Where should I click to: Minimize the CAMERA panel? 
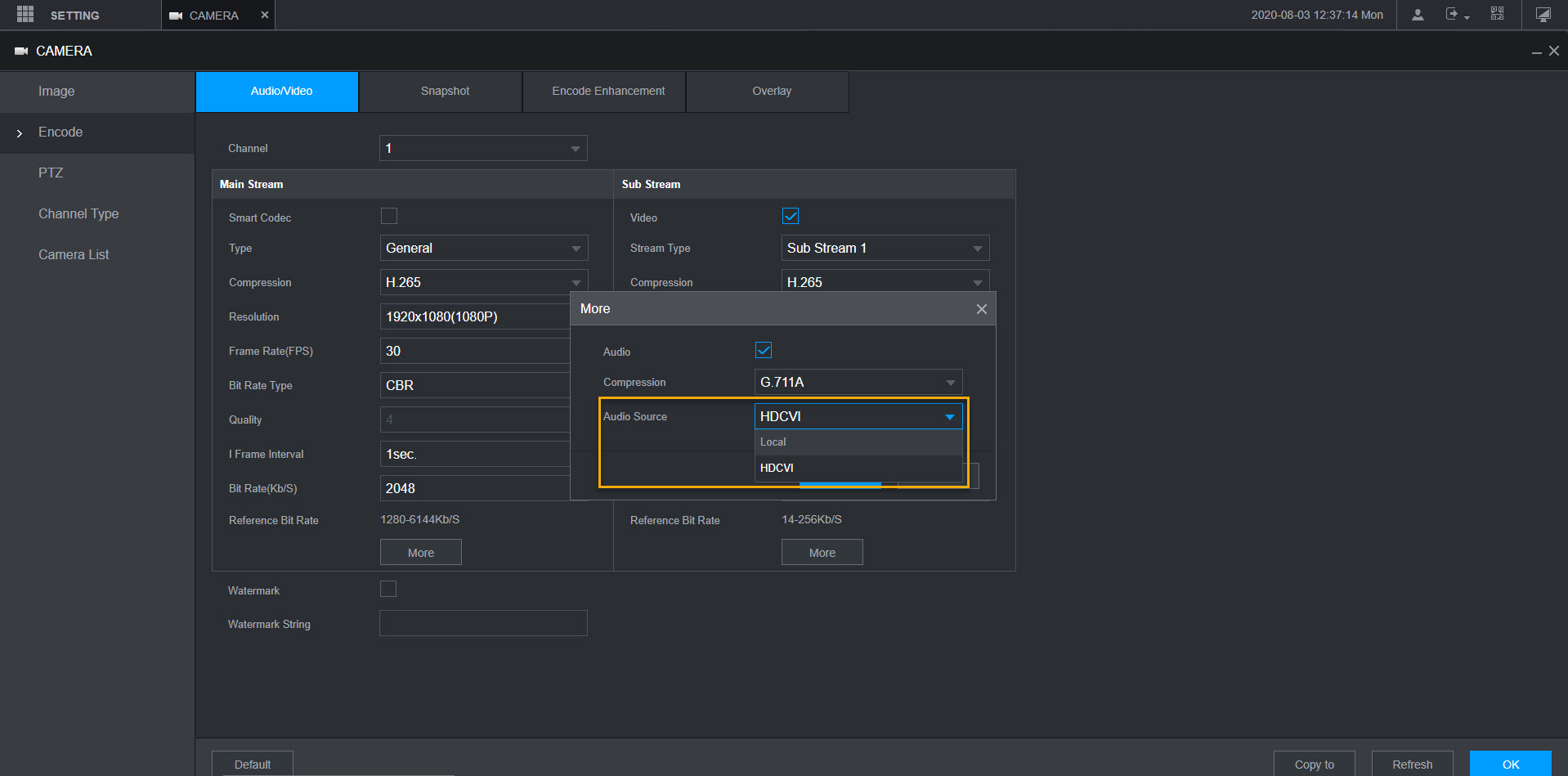[x=1536, y=52]
